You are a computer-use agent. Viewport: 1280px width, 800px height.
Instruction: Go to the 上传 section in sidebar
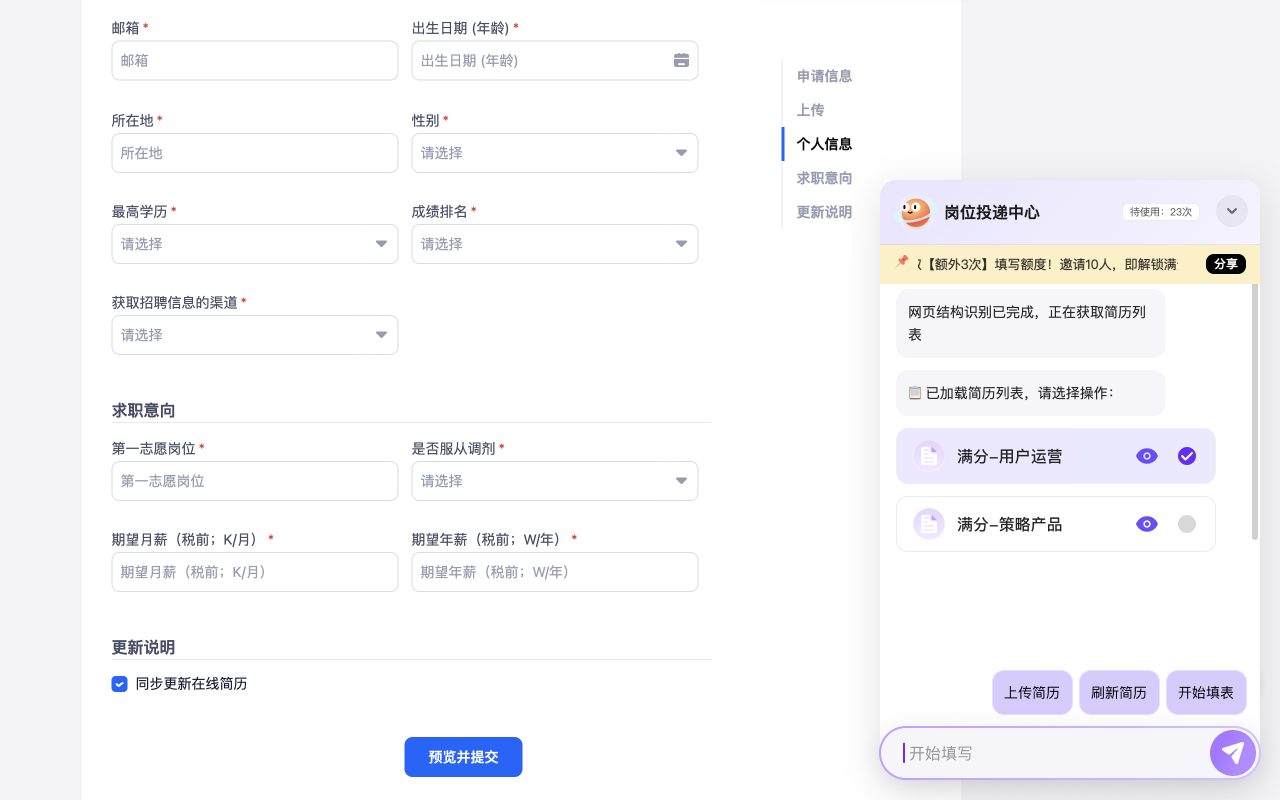pyautogui.click(x=810, y=110)
